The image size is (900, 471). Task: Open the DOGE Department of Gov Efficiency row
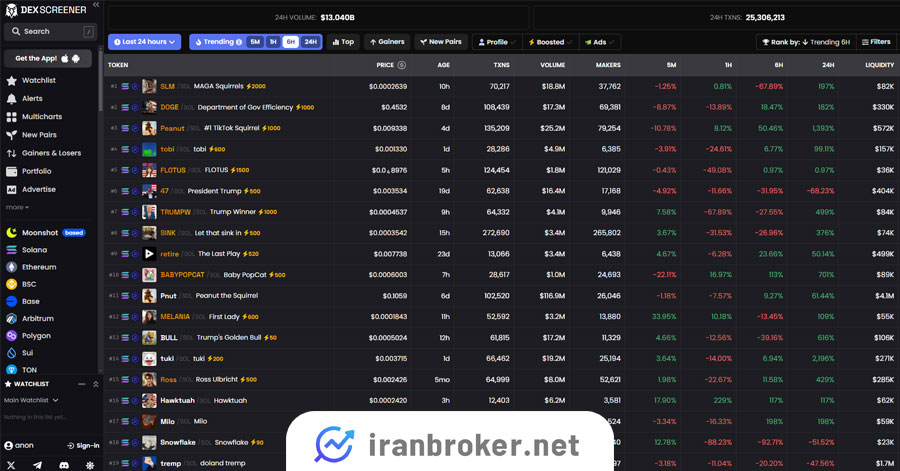tap(502, 107)
